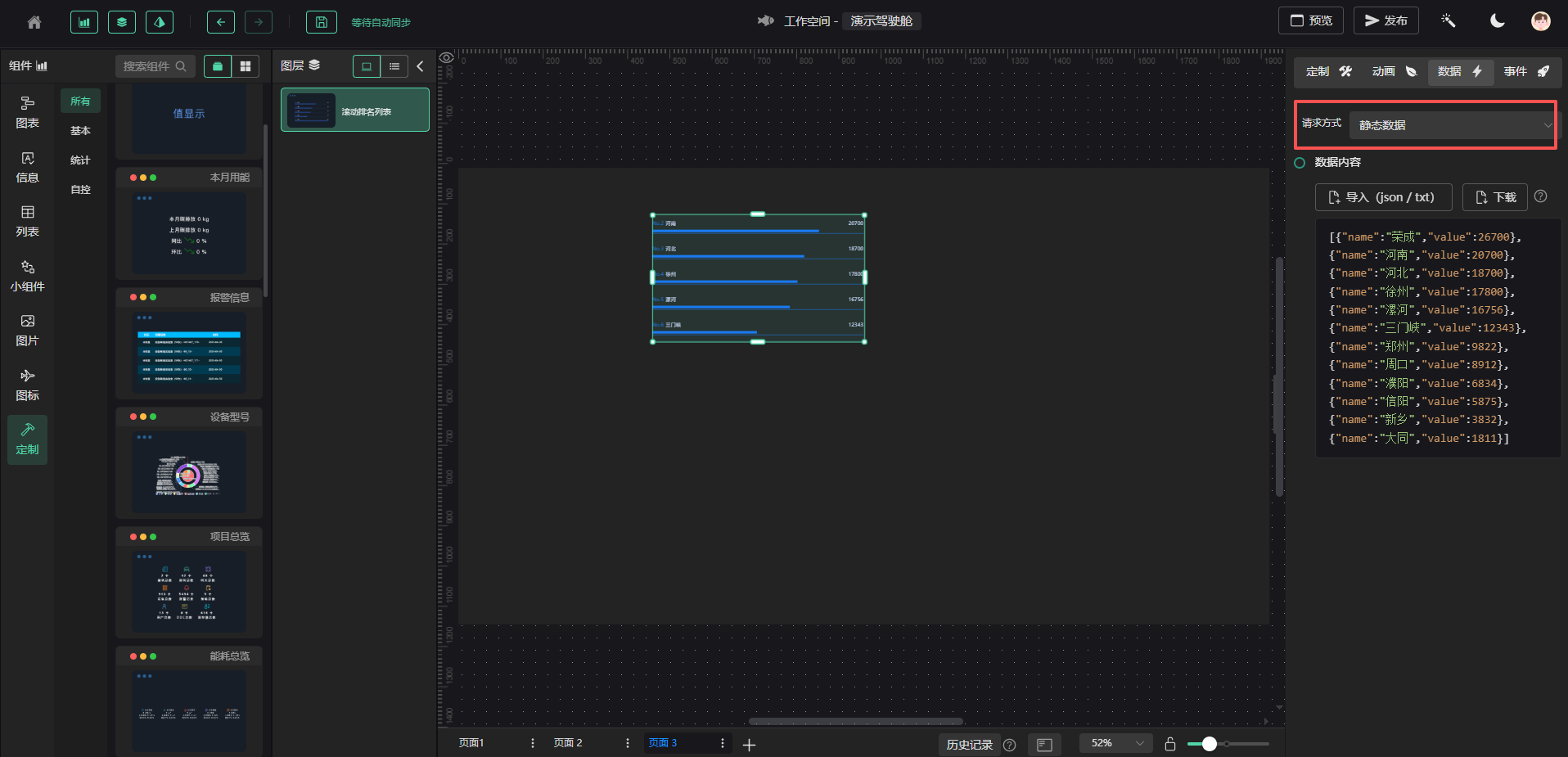Switch to the 事件 events tab
1568x757 pixels.
[1526, 72]
